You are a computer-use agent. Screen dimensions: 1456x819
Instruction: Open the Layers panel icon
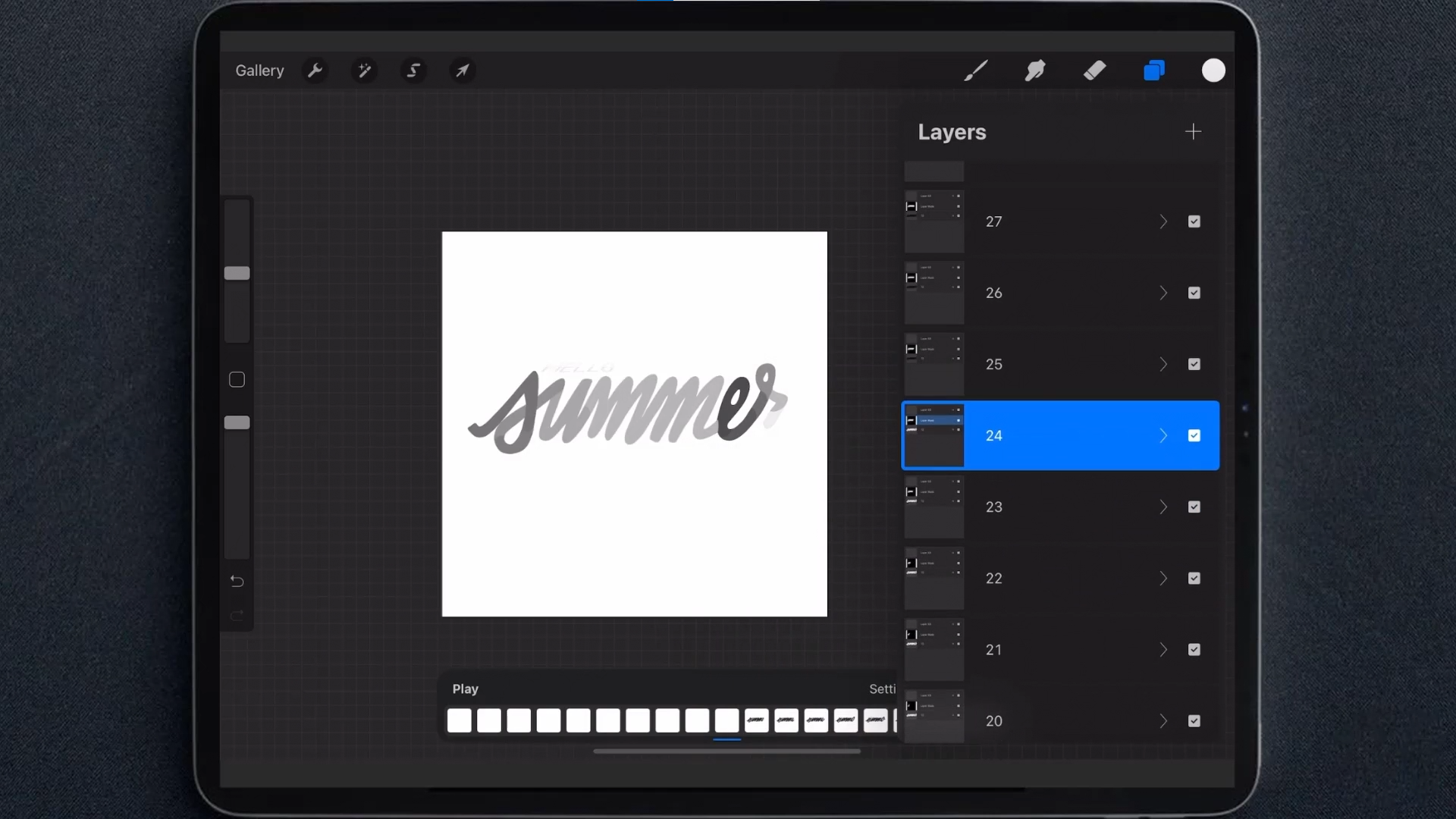tap(1154, 70)
